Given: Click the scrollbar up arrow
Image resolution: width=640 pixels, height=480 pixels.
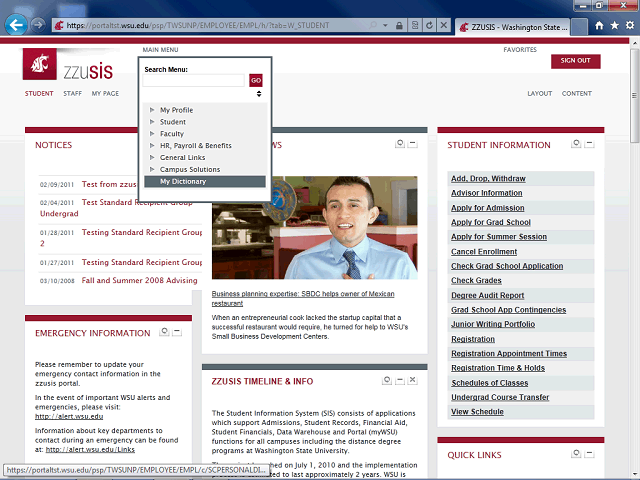Looking at the screenshot, I should click(x=635, y=42).
